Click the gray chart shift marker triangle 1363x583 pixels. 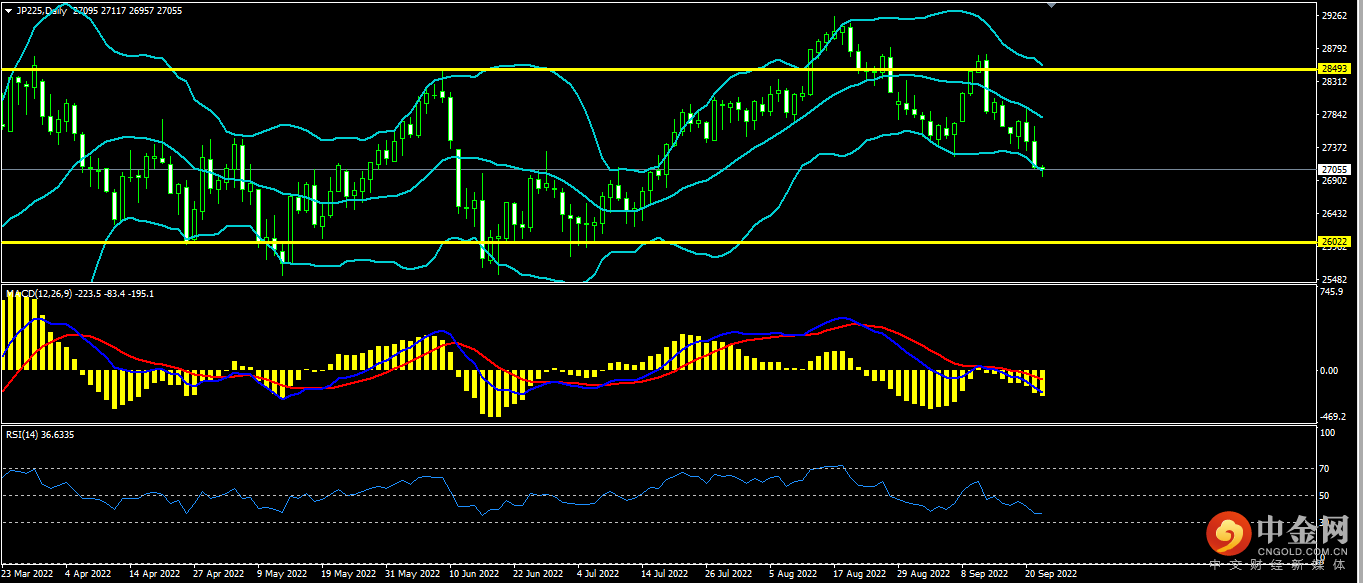point(1050,5)
